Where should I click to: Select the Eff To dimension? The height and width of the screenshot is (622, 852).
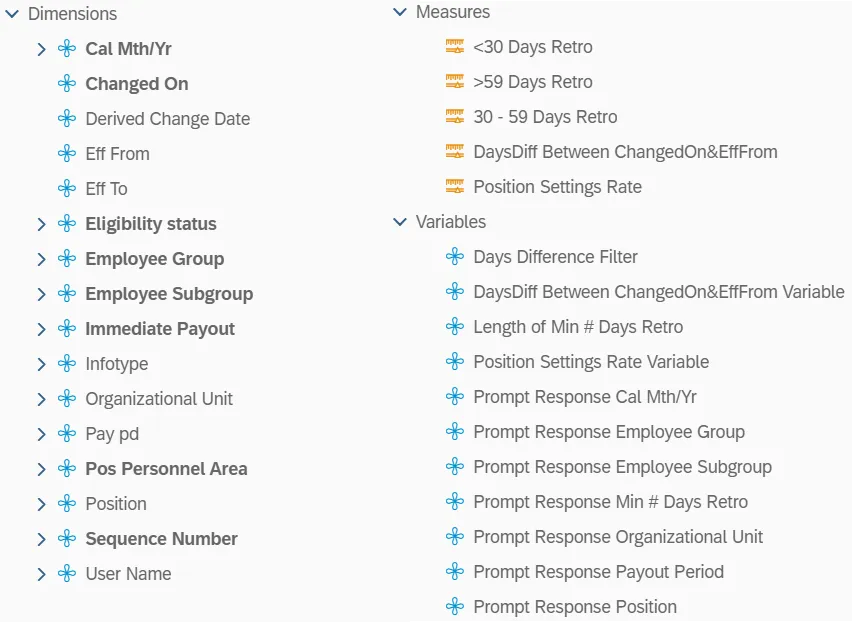coord(106,189)
